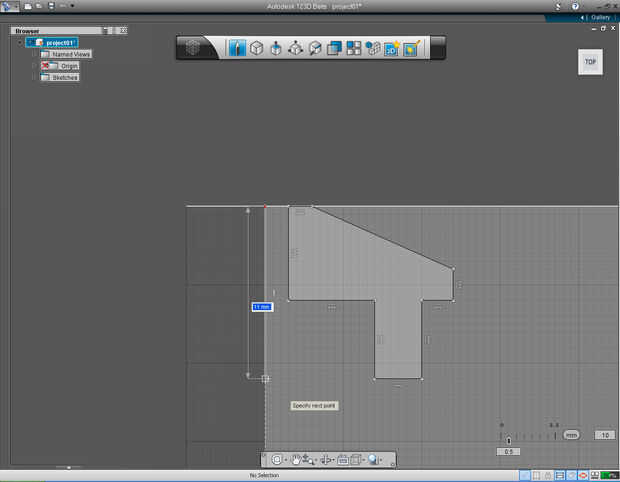620x482 pixels.
Task: Click the Primitives box icon
Action: click(256, 48)
